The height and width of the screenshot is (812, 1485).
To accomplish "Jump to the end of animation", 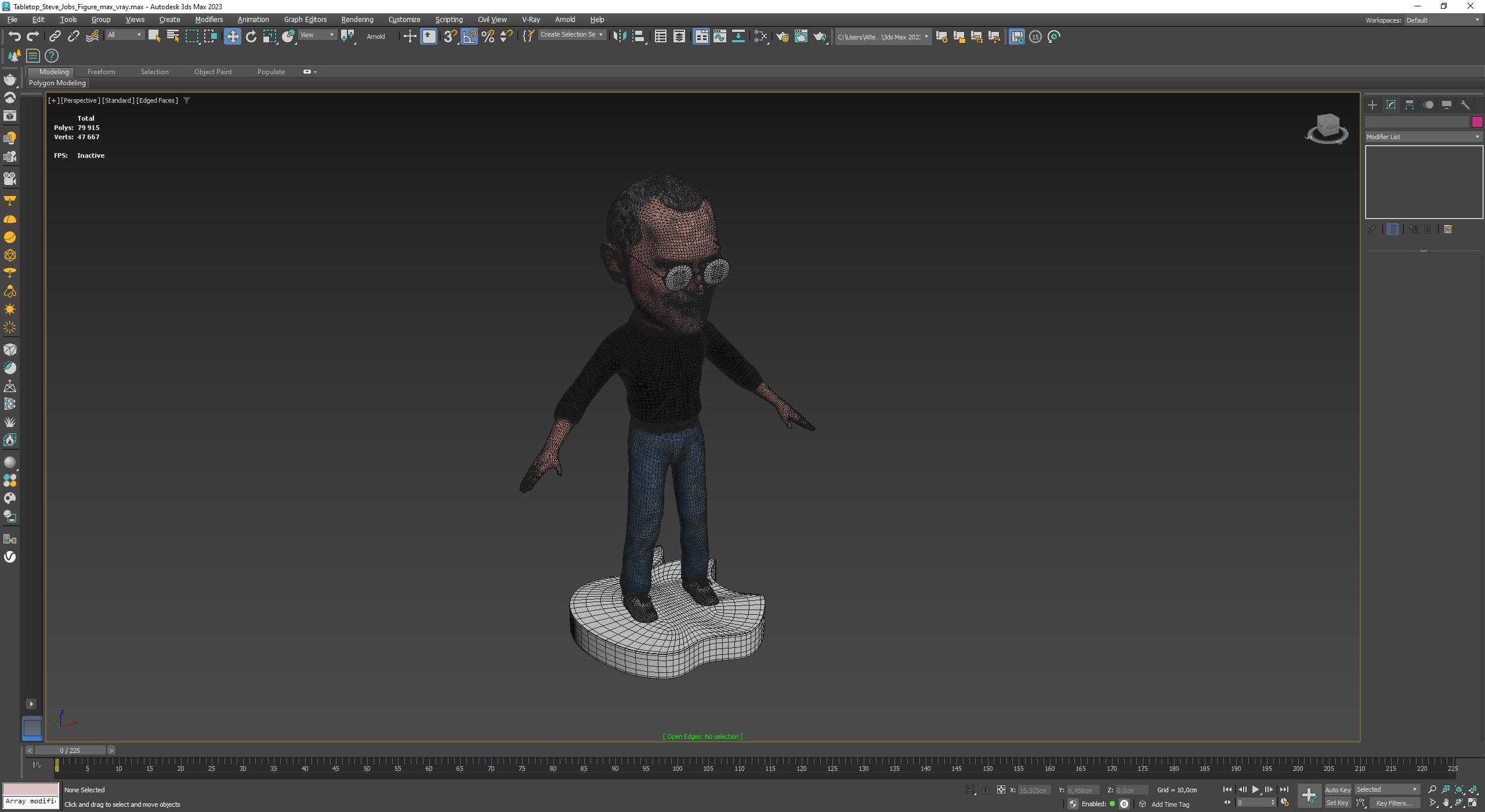I will (1284, 789).
